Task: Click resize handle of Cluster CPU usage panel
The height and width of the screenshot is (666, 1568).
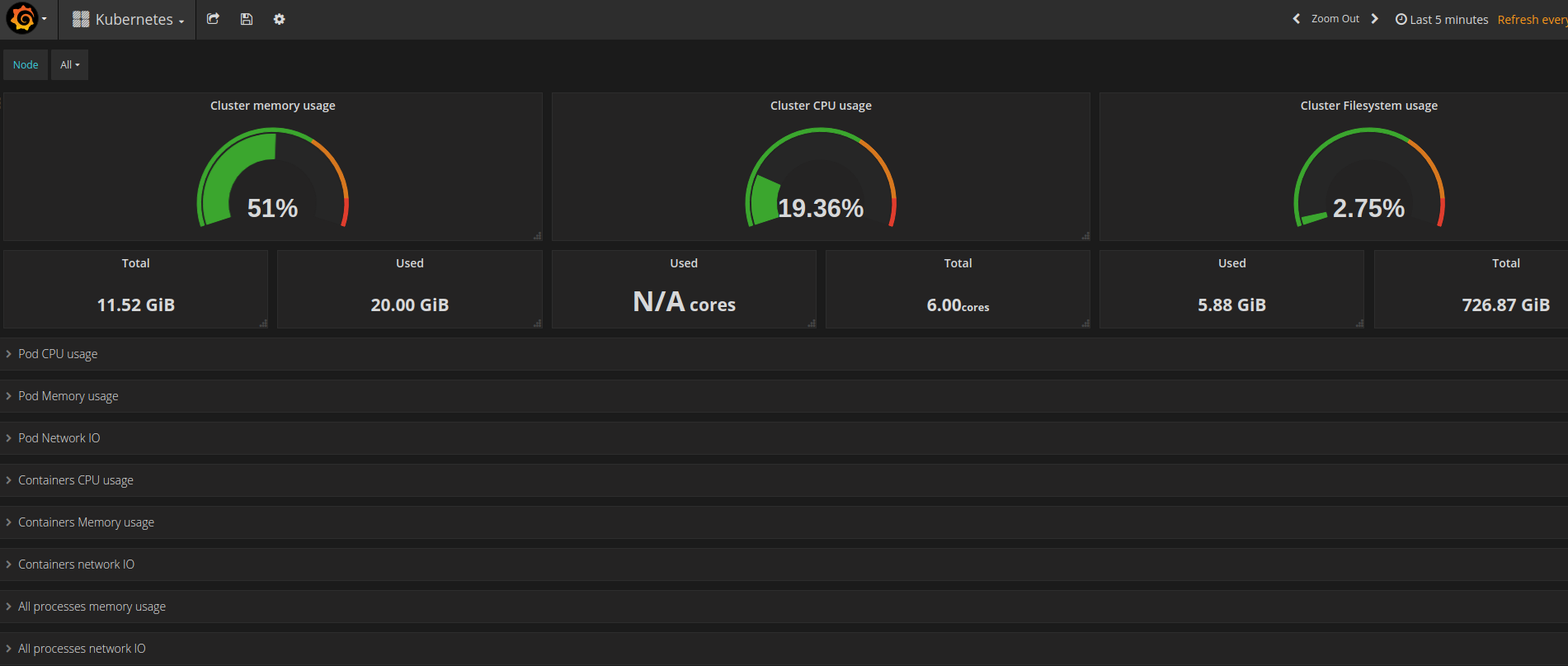Action: tap(1085, 236)
